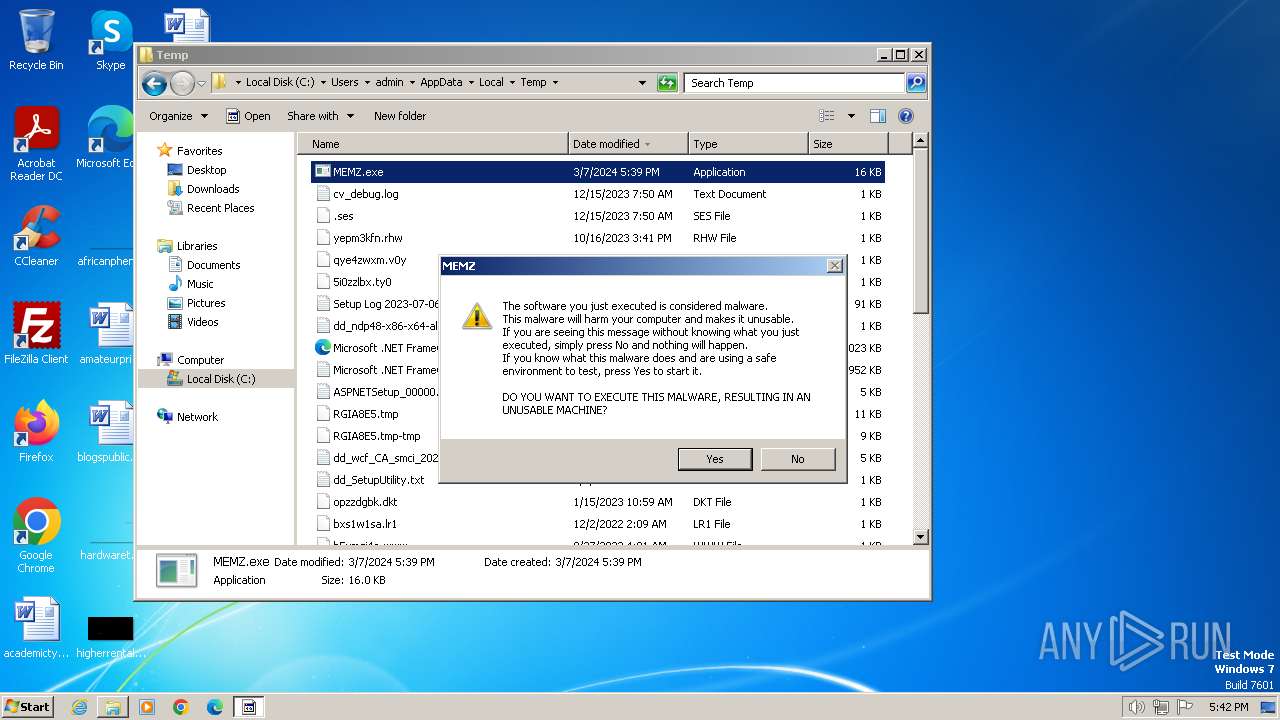The image size is (1280, 720).
Task: Go forward in Explorer navigation
Action: pyautogui.click(x=182, y=83)
